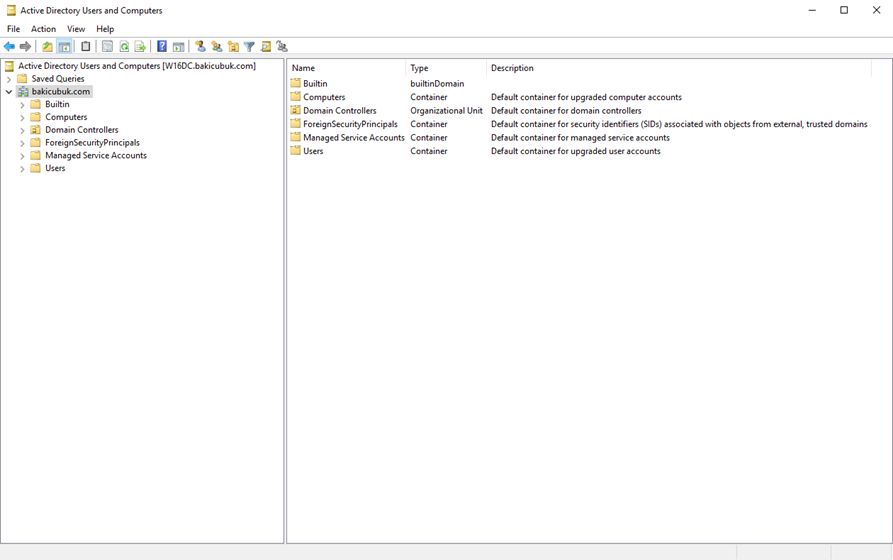
Task: Expand Saved Queries node
Action: coord(9,79)
